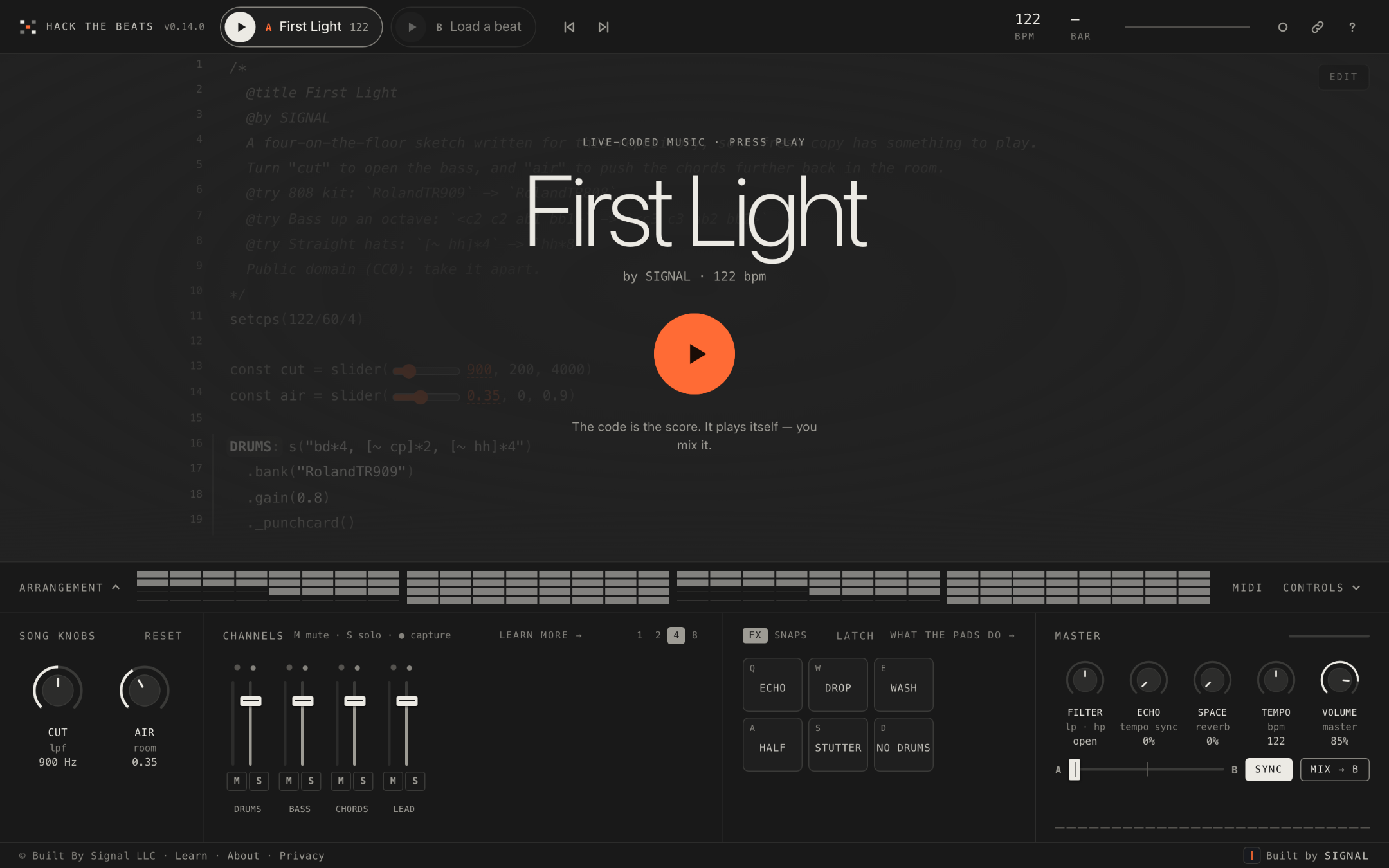Select bar length 8
The width and height of the screenshot is (1389, 868).
[x=694, y=635]
